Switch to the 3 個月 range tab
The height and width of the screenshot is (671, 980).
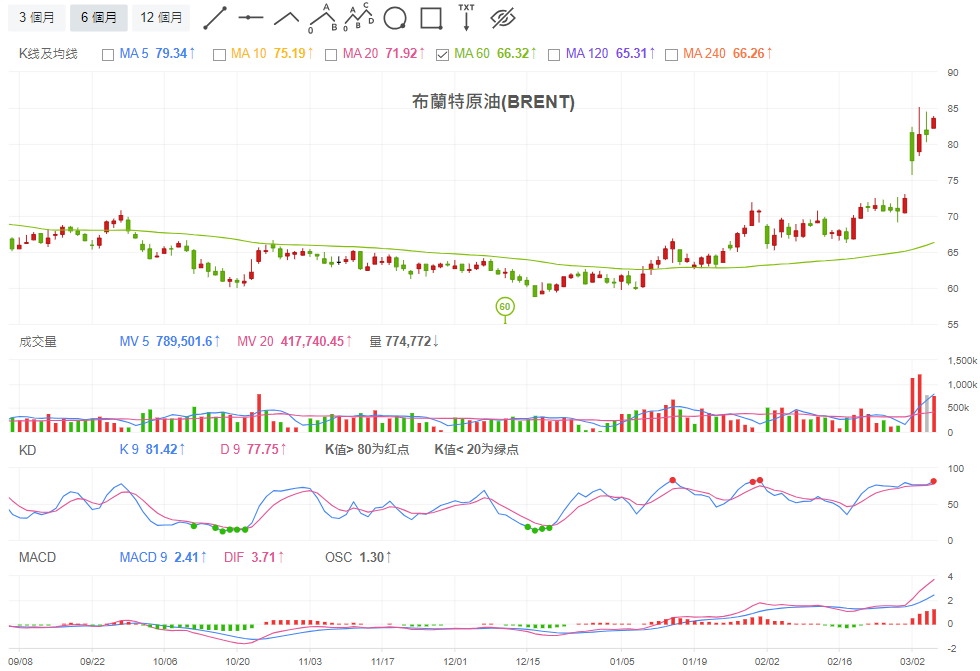[37, 18]
